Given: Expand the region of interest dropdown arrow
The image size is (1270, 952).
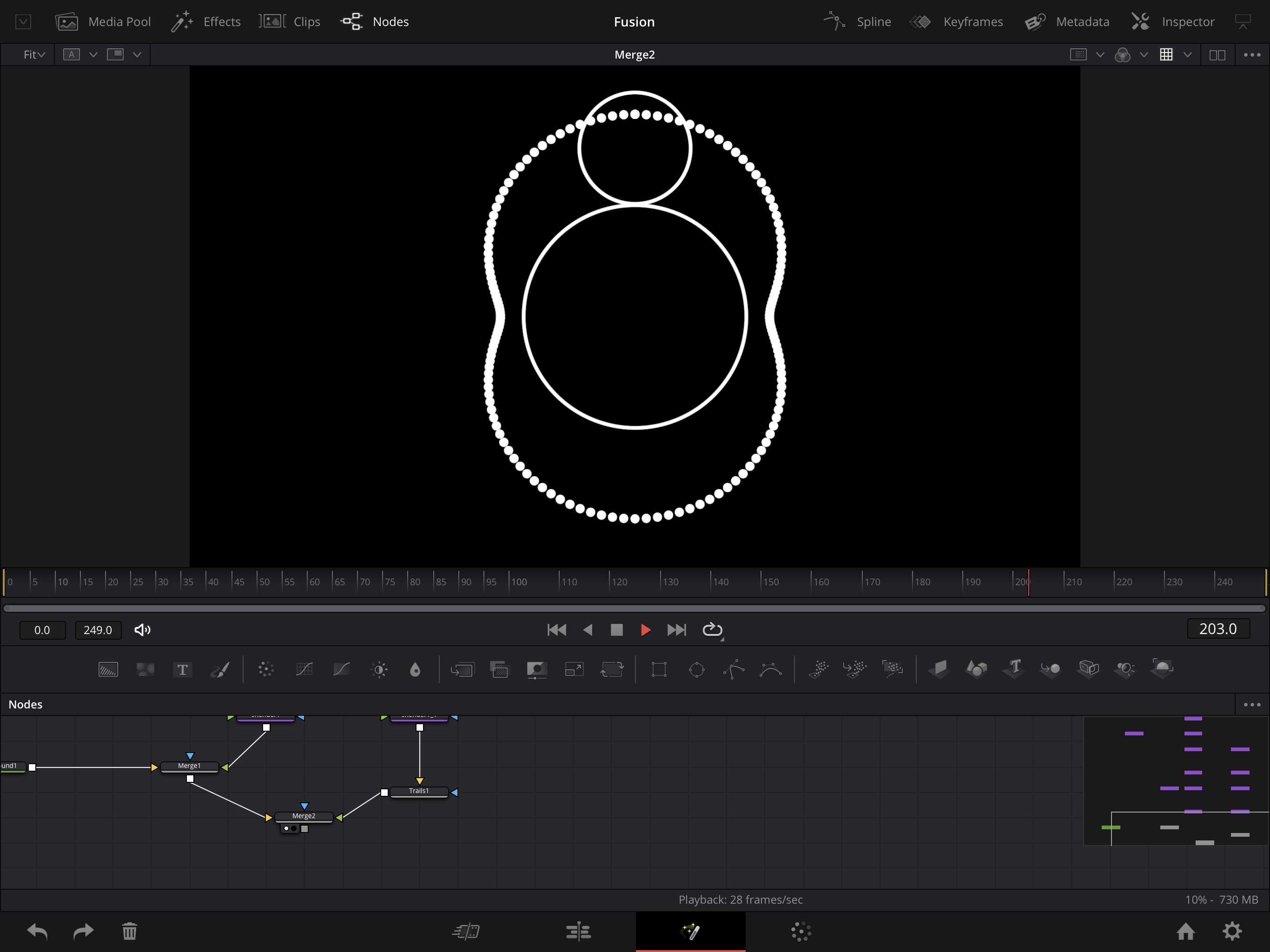Looking at the screenshot, I should pyautogui.click(x=1100, y=54).
